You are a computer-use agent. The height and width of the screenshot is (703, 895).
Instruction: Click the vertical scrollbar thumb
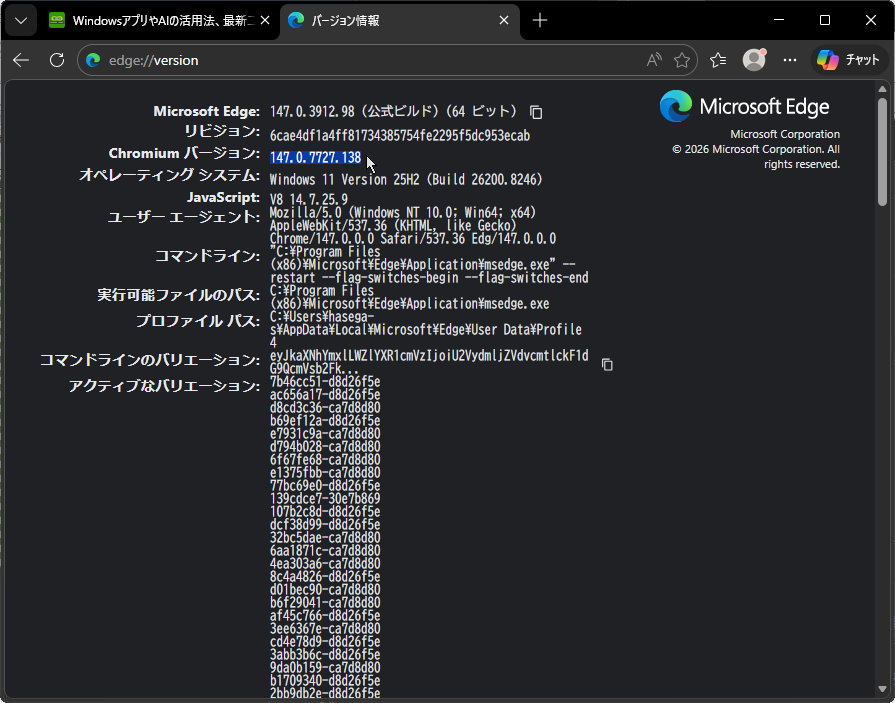point(882,151)
